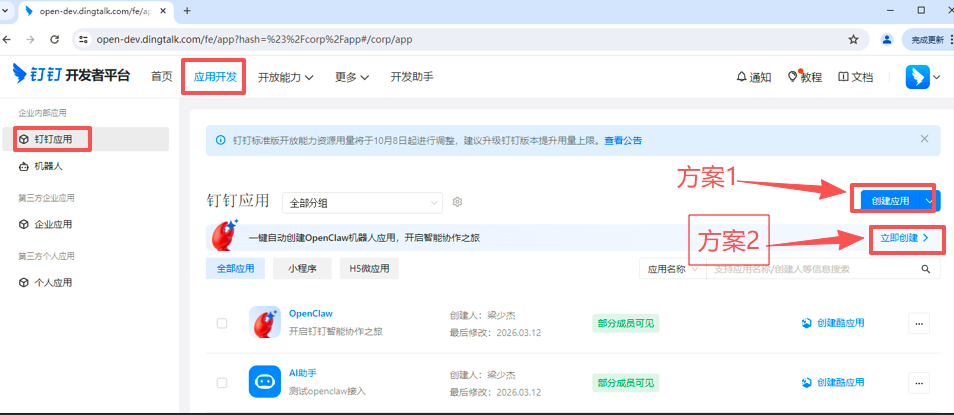Screen dimensions: 954x415
Task: Open the Chrome profile icon
Action: coord(887,40)
